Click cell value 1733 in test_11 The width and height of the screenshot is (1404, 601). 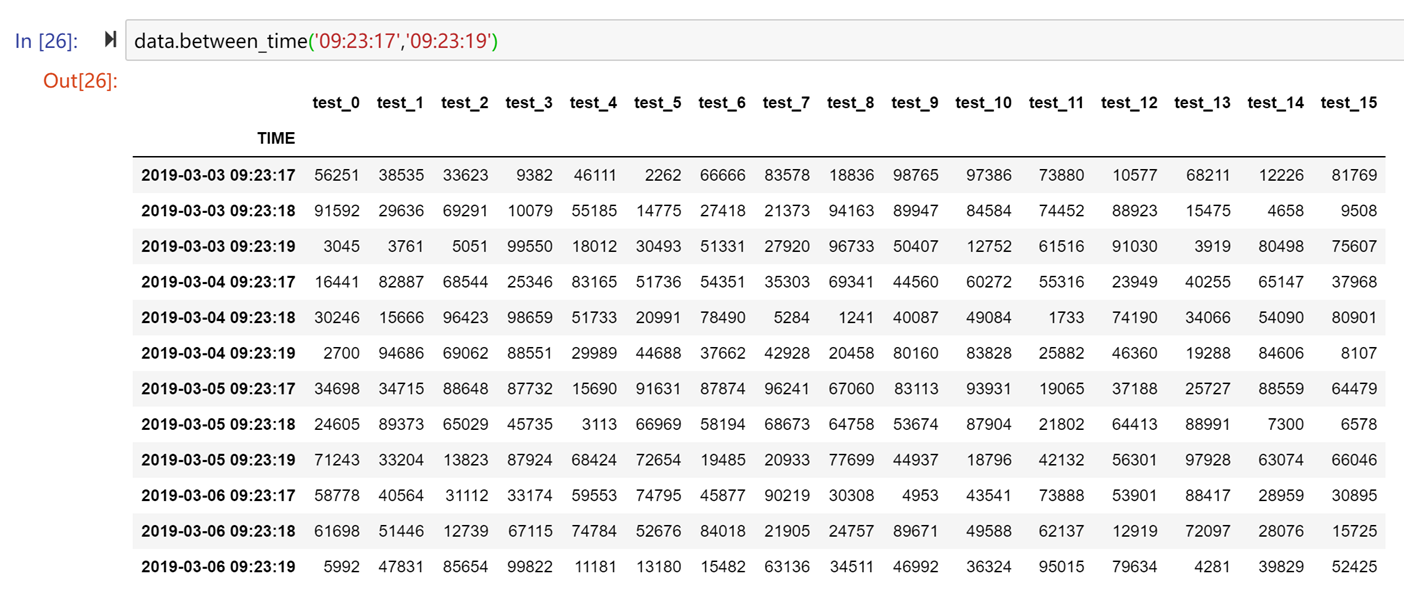pyautogui.click(x=1066, y=318)
